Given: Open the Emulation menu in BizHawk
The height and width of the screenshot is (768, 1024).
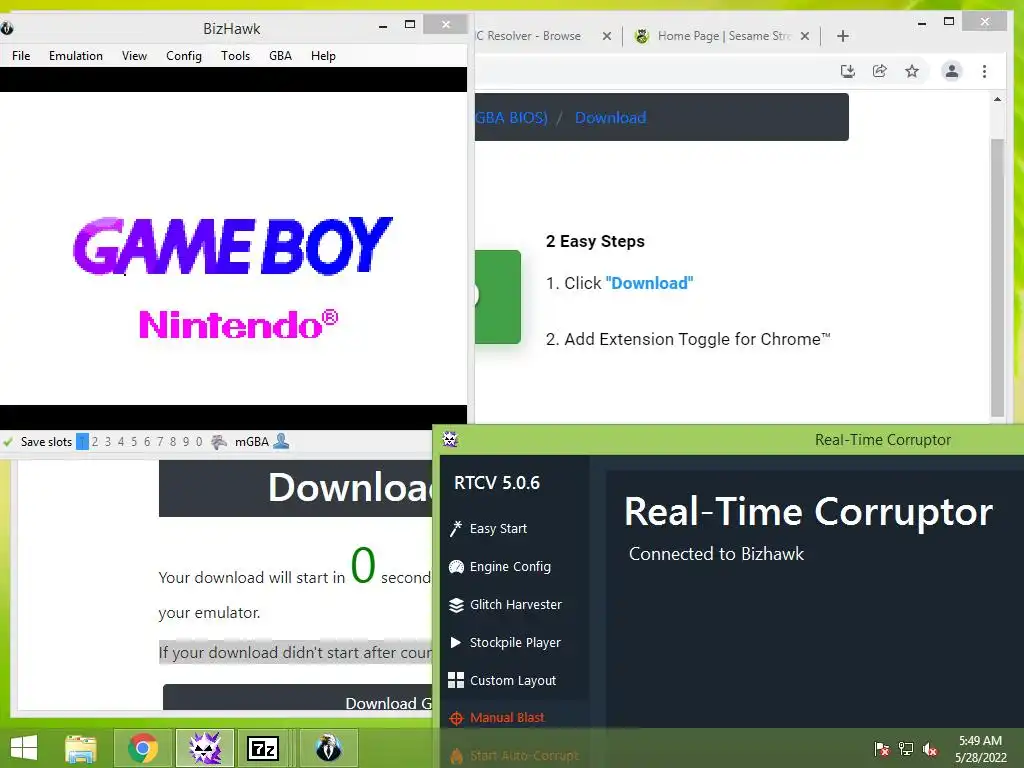Looking at the screenshot, I should point(76,56).
